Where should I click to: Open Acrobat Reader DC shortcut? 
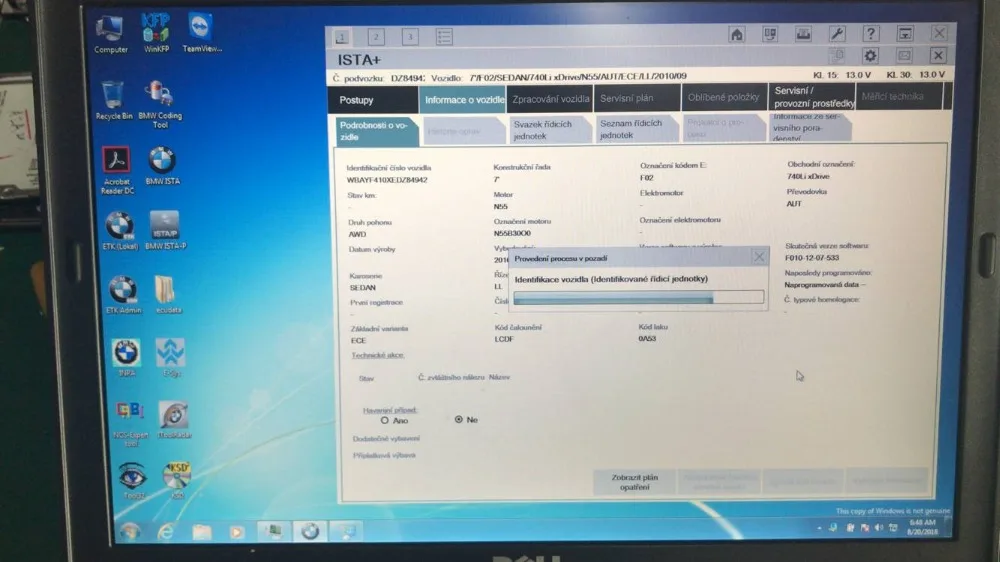coord(117,170)
